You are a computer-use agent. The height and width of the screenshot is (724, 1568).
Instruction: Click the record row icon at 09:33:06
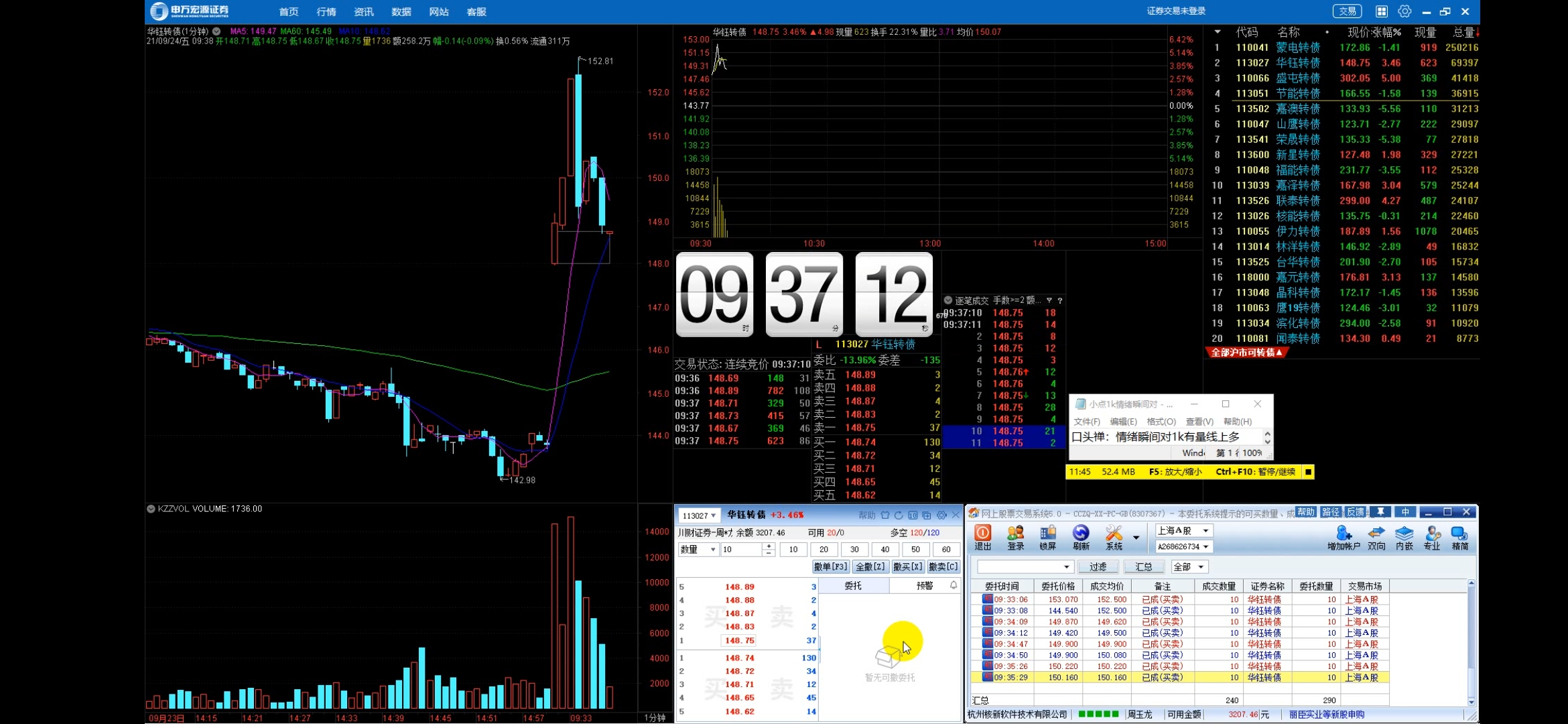[x=987, y=599]
